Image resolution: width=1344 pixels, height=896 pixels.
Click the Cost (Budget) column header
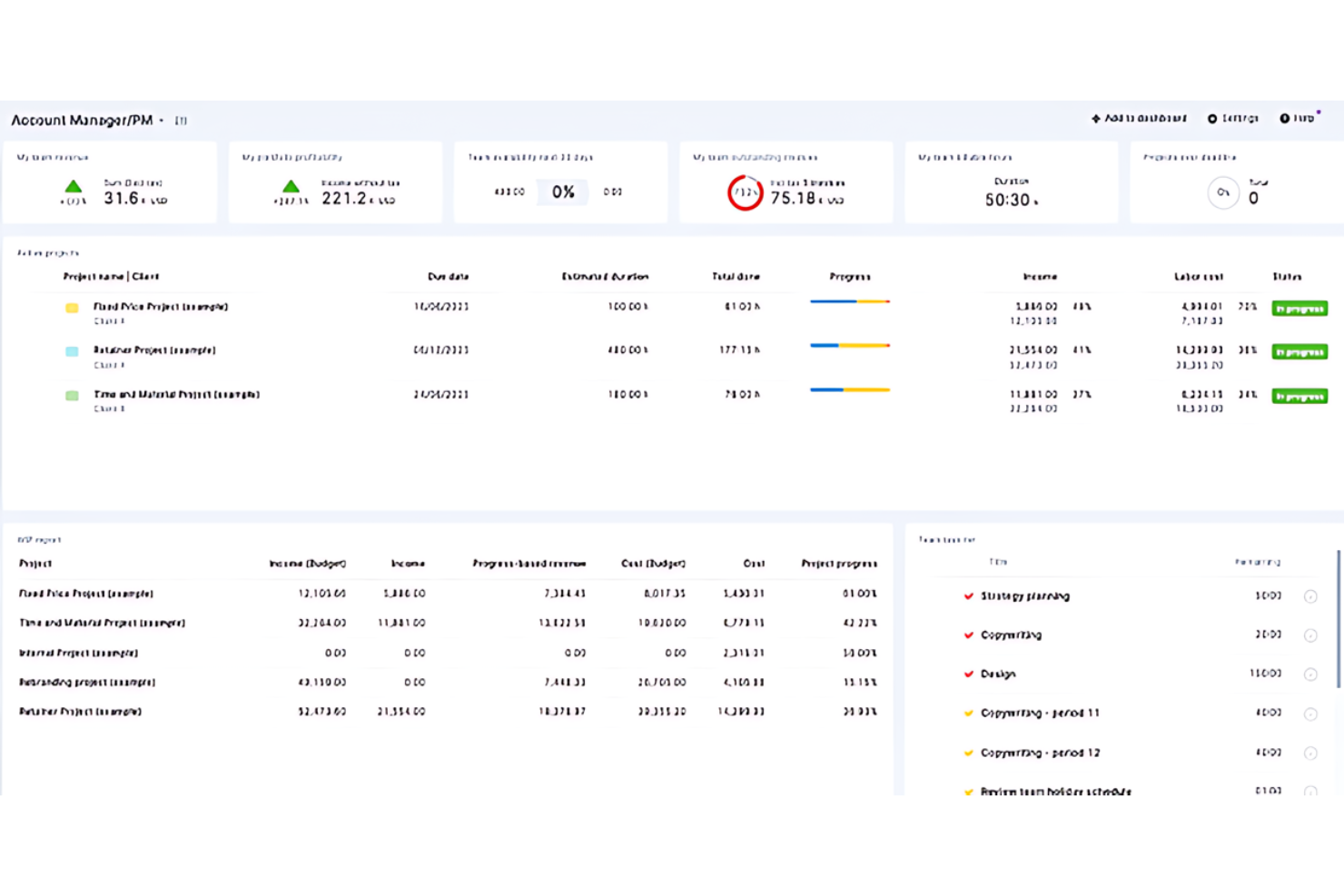tap(653, 564)
